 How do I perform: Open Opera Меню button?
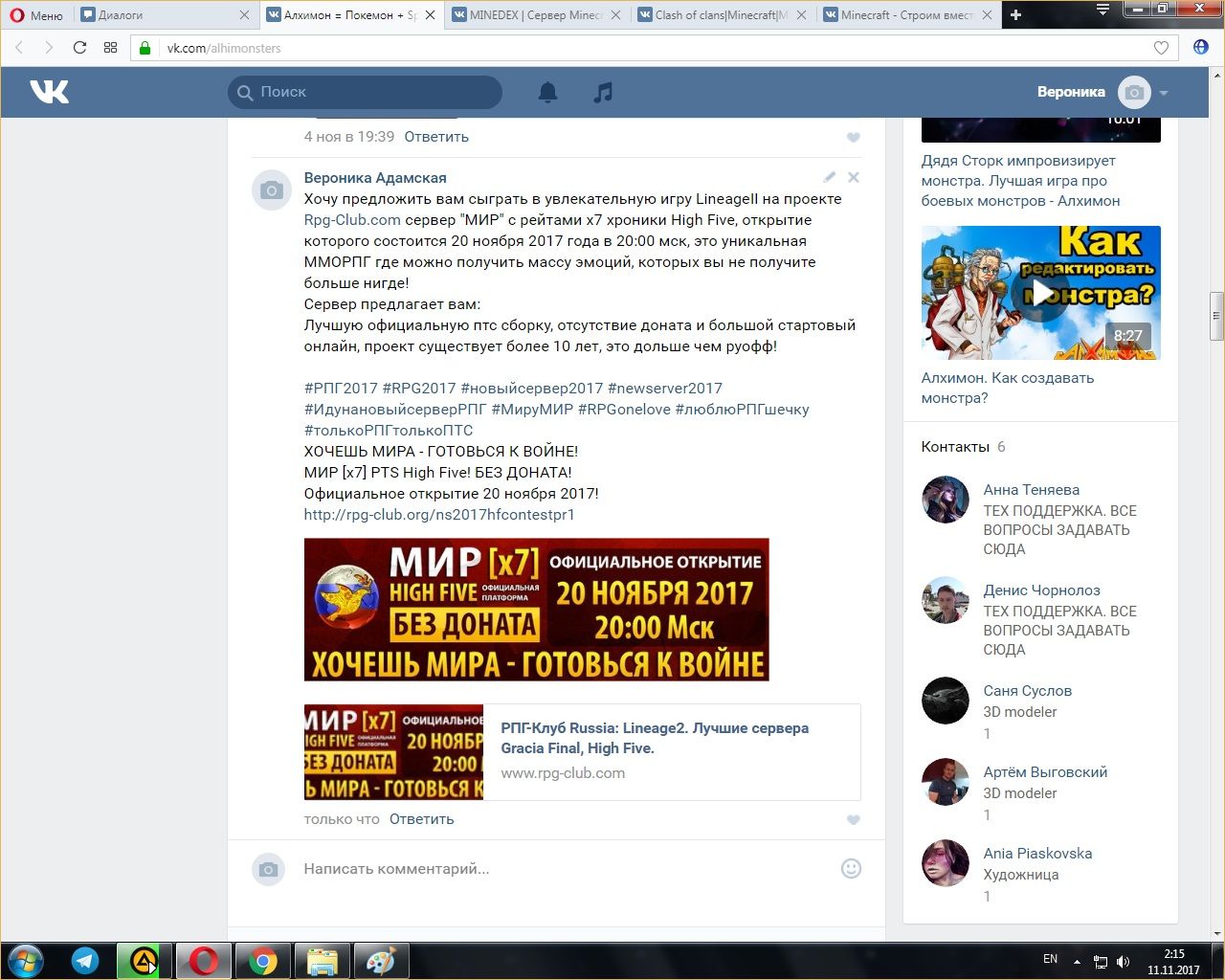(x=36, y=14)
